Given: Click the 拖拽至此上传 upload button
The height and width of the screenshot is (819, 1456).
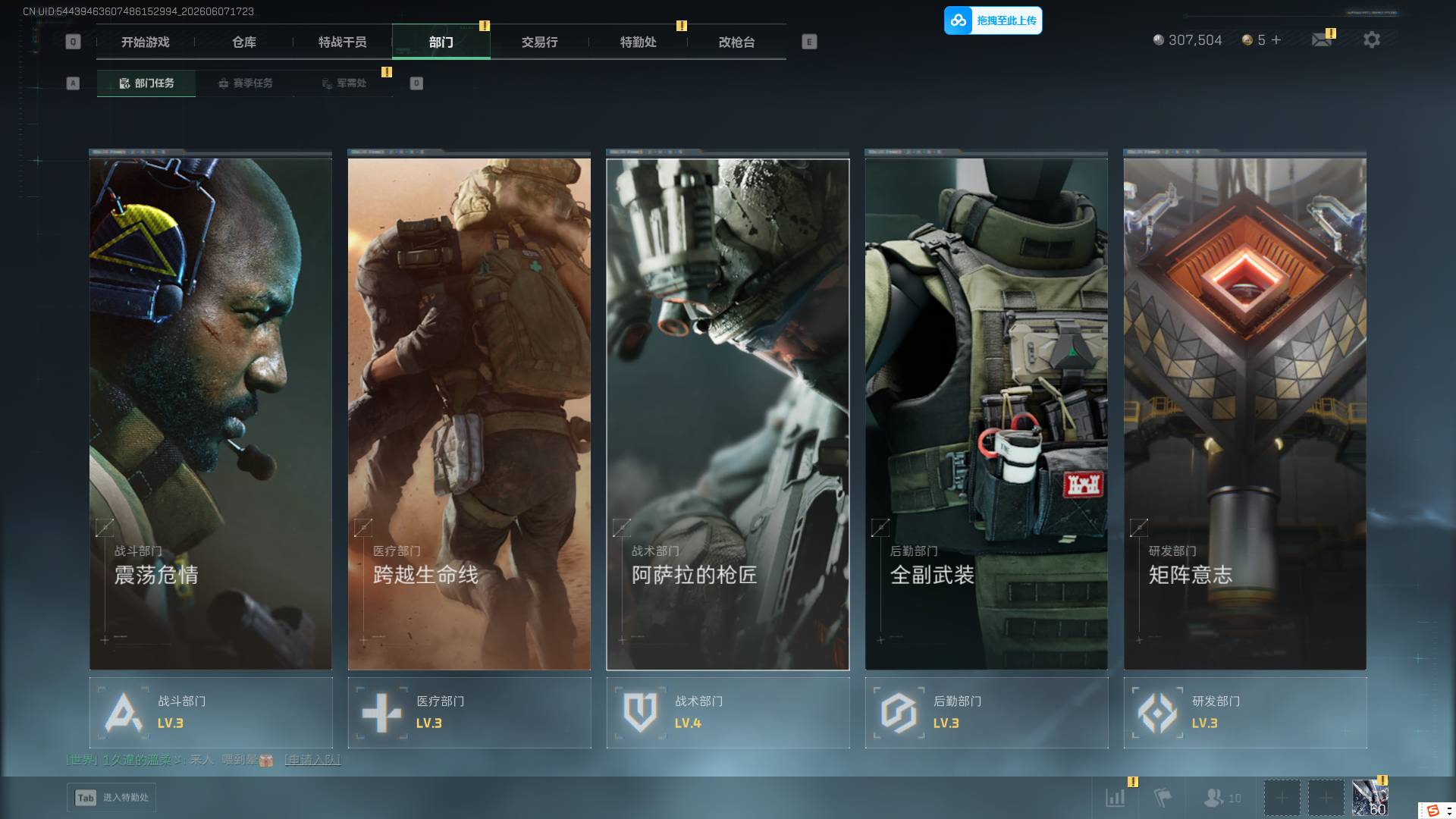Looking at the screenshot, I should [993, 20].
